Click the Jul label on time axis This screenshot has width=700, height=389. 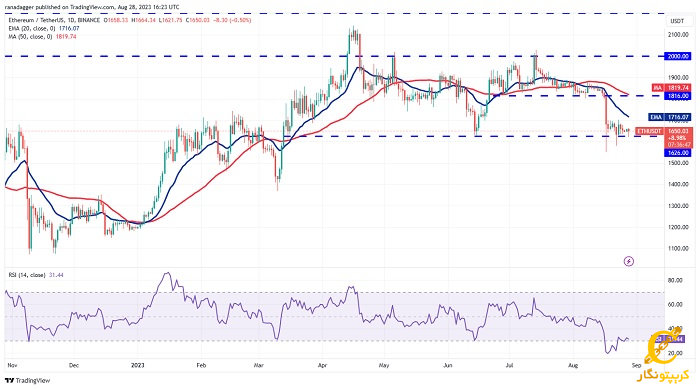(509, 365)
